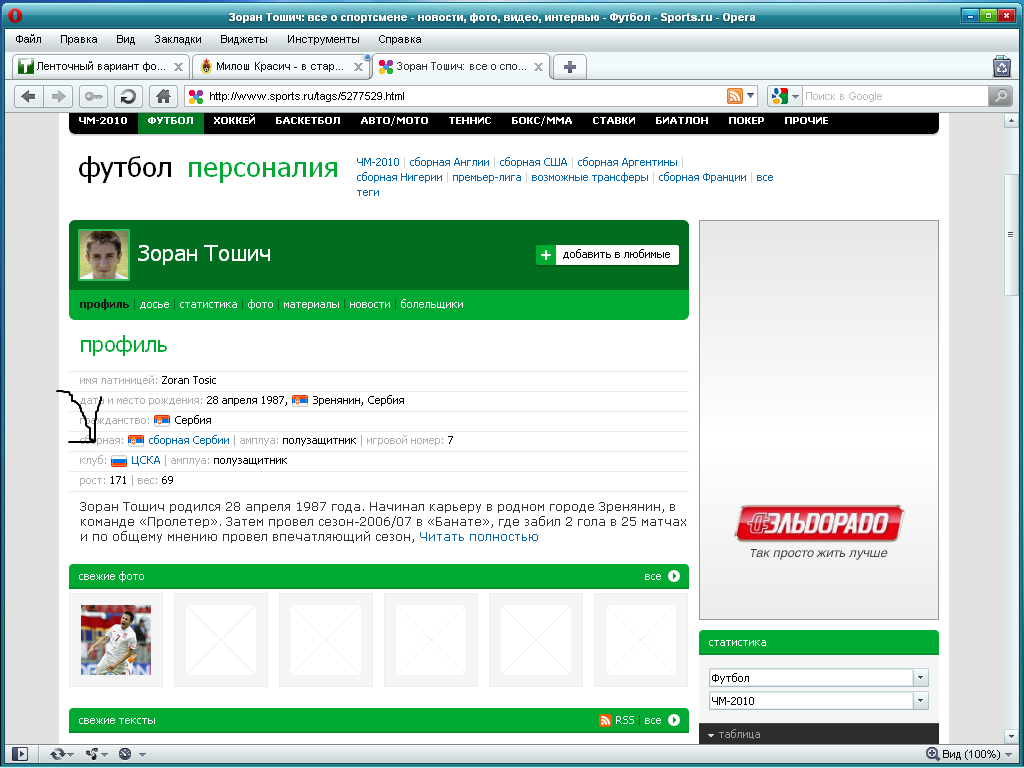Open the Читать полностью link
The image size is (1024, 768).
(478, 537)
